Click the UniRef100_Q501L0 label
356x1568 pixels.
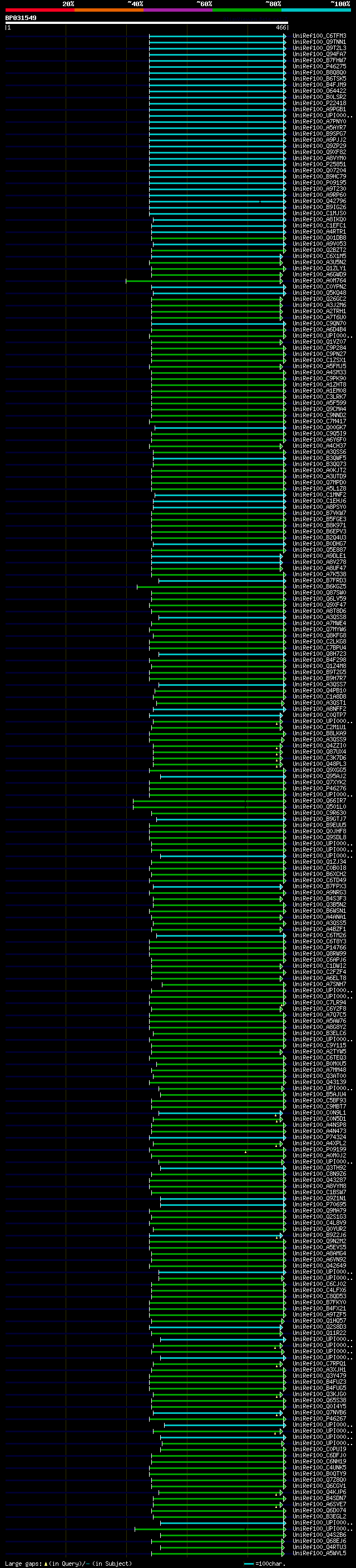[319, 807]
